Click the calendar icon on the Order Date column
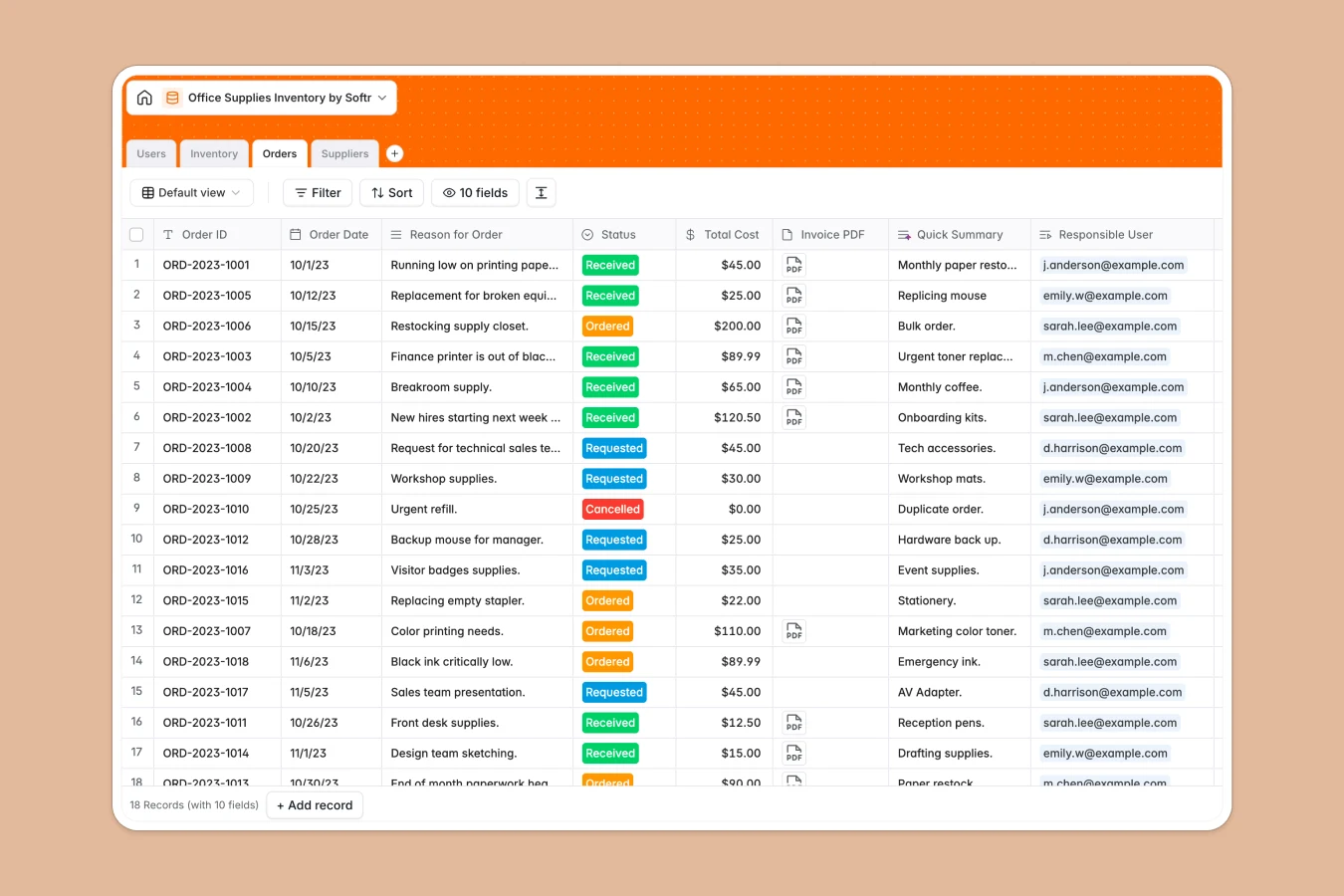Image resolution: width=1344 pixels, height=896 pixels. point(295,234)
